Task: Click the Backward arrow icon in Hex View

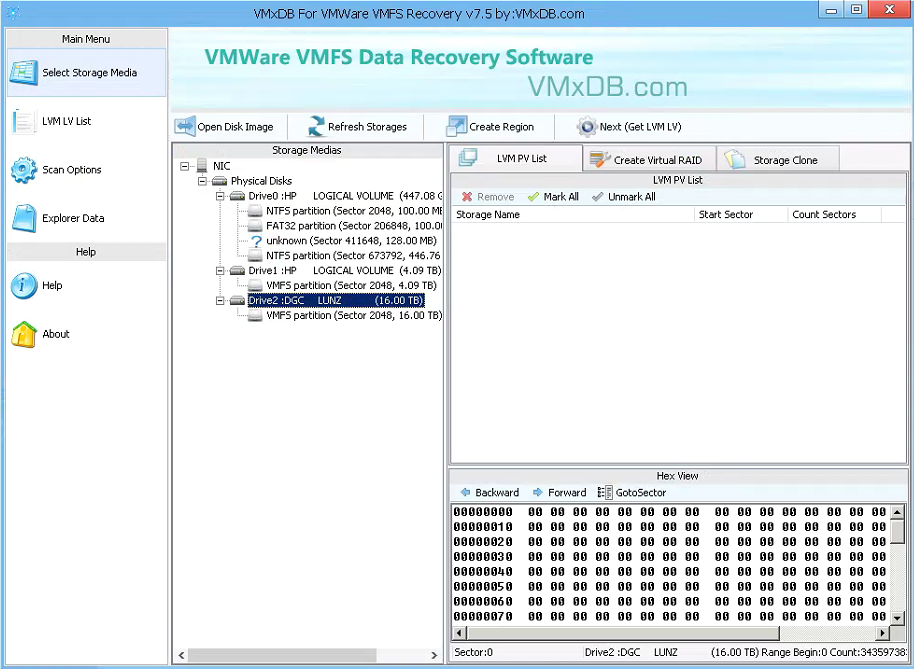Action: (x=465, y=492)
